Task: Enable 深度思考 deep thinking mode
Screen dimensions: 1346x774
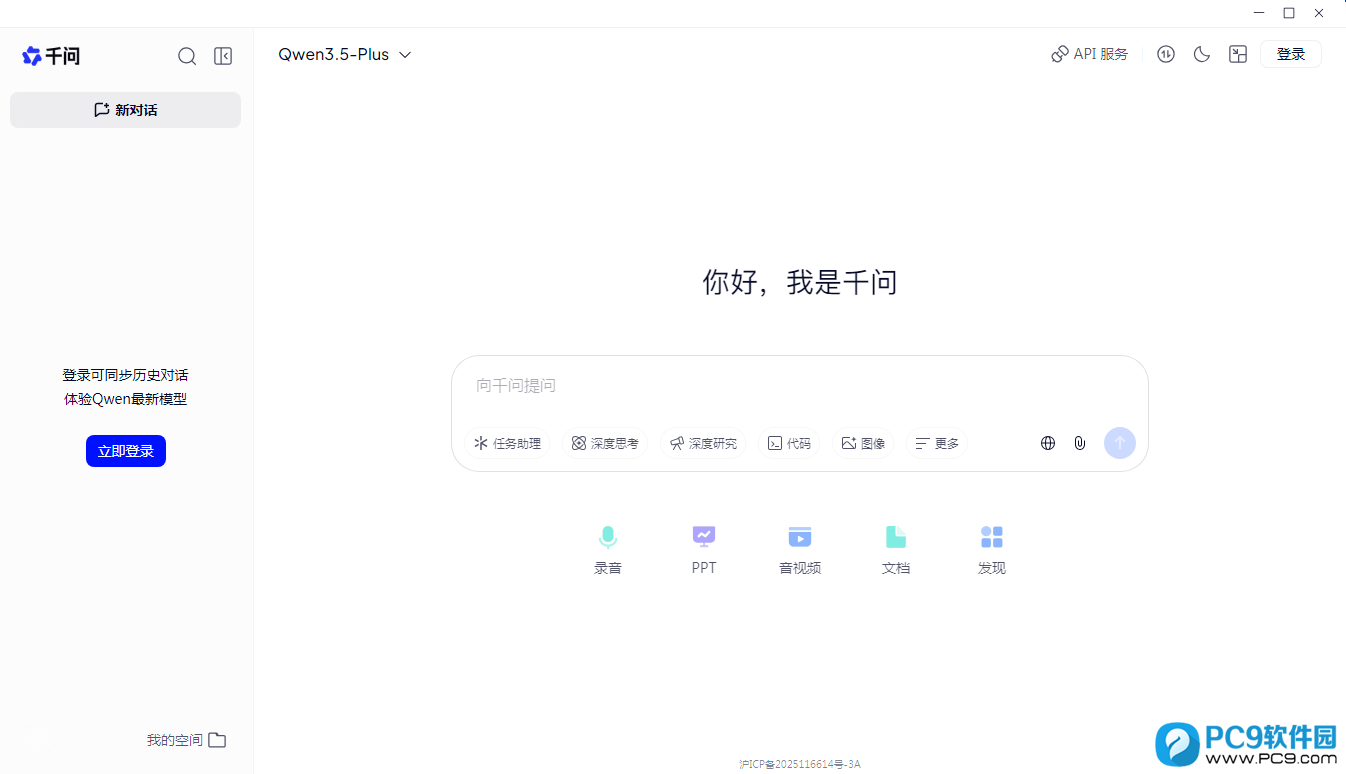Action: [605, 442]
